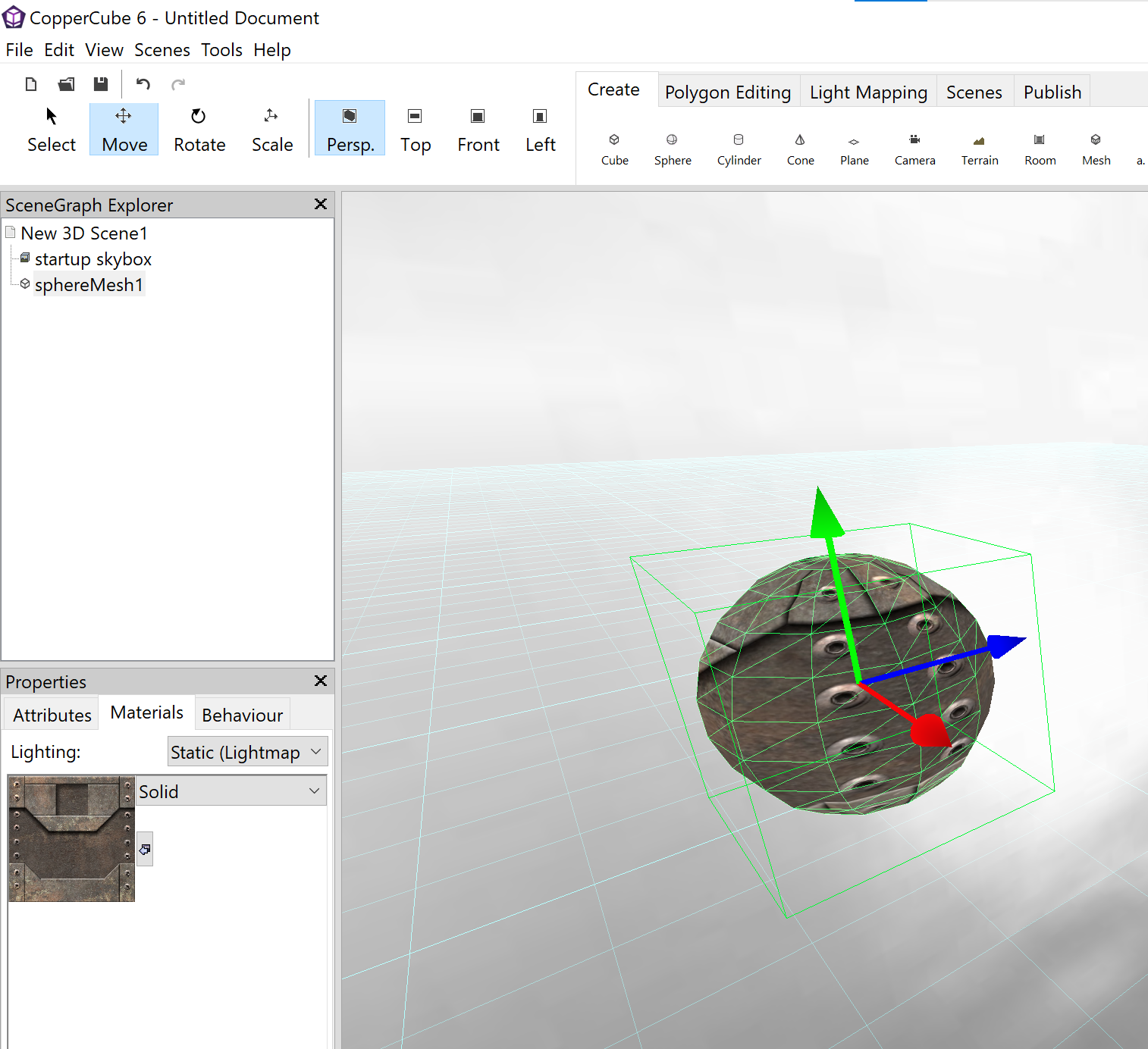
Task: Open the Lighting type dropdown
Action: (247, 752)
